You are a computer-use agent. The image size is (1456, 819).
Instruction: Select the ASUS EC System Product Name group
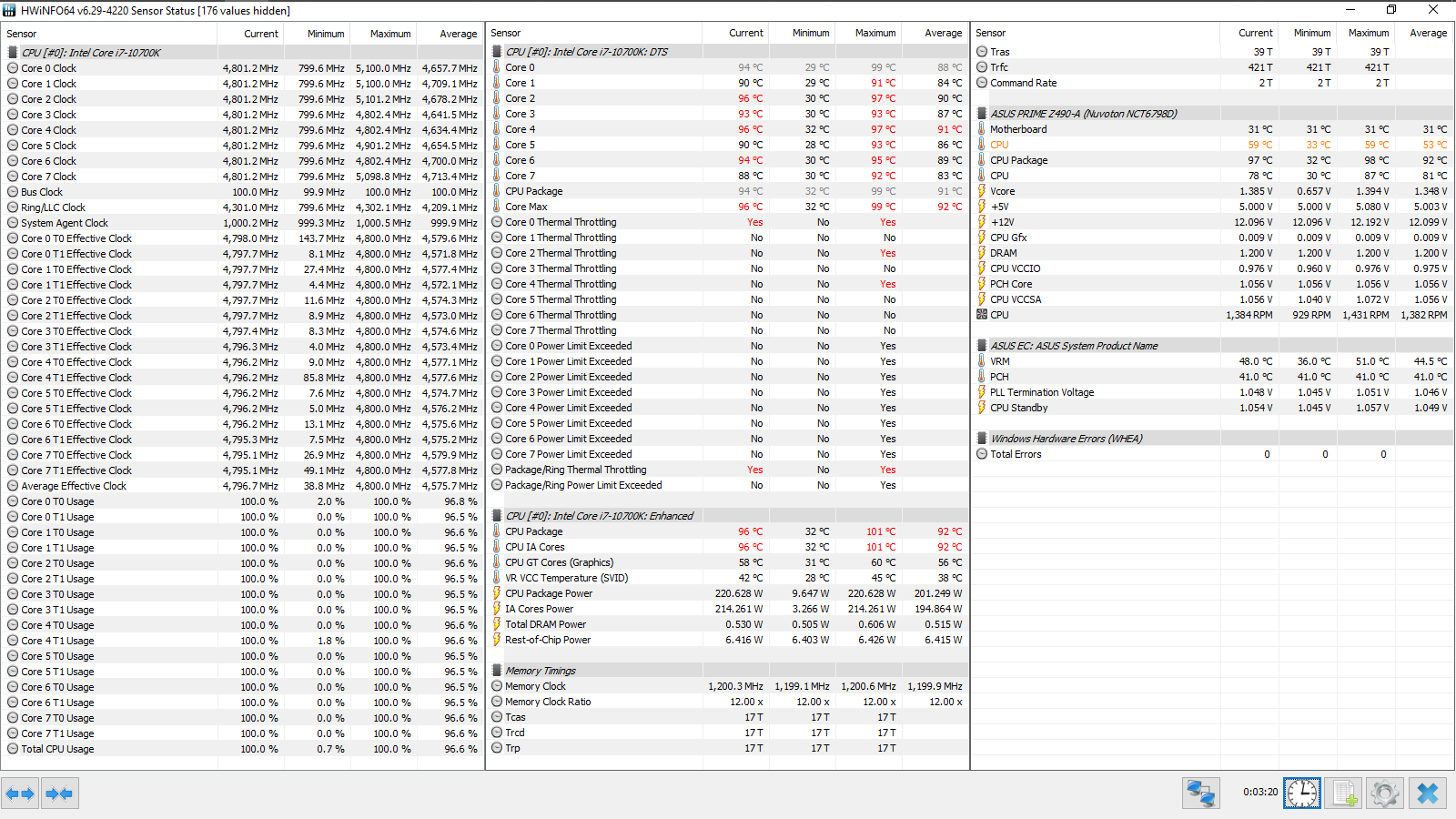[x=1213, y=346]
